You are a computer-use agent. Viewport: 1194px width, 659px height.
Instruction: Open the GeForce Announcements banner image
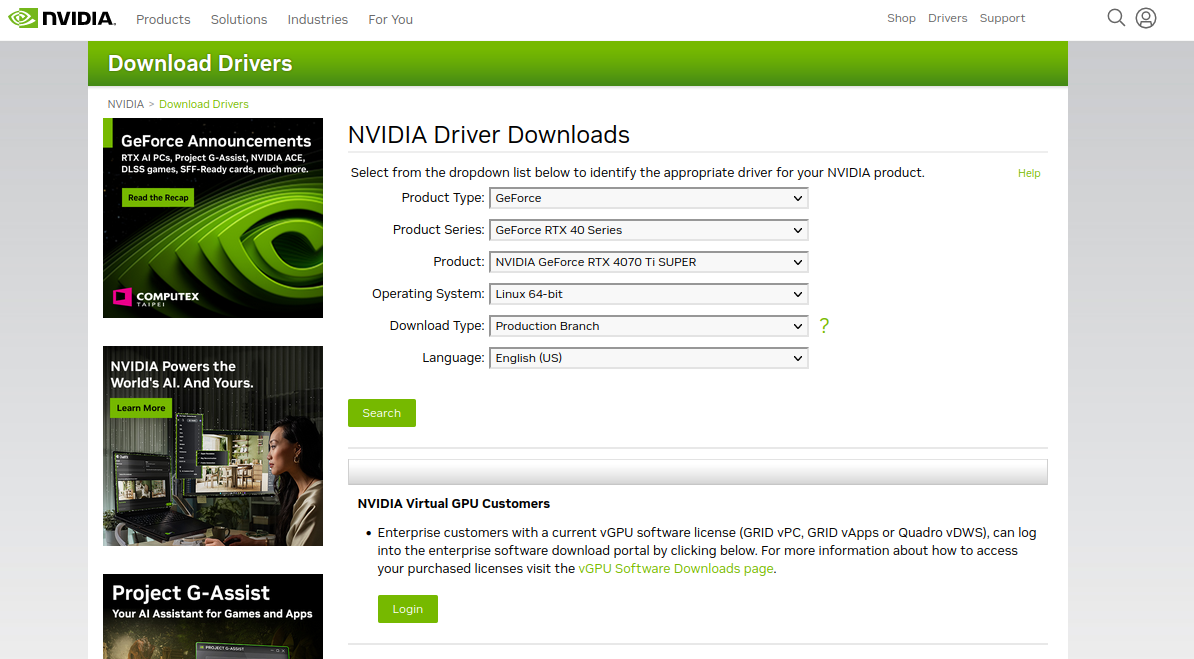click(212, 218)
